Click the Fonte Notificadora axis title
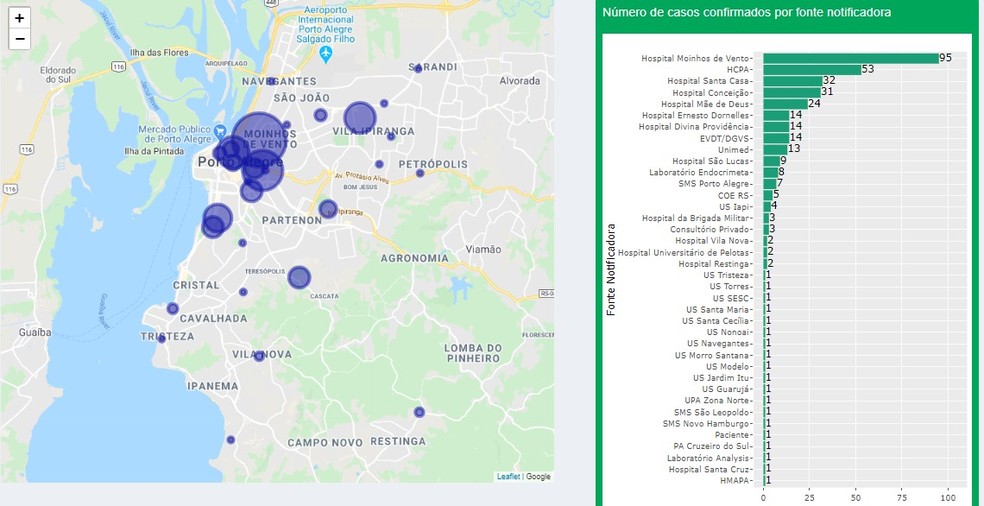Viewport: 984px width, 506px height. point(611,269)
